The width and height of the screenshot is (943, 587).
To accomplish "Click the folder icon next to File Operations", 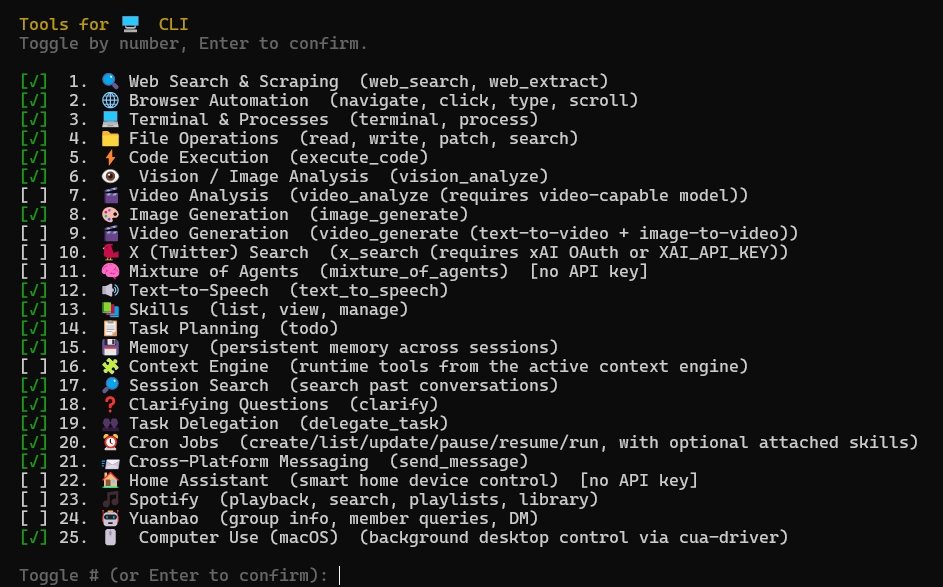I will coord(110,138).
